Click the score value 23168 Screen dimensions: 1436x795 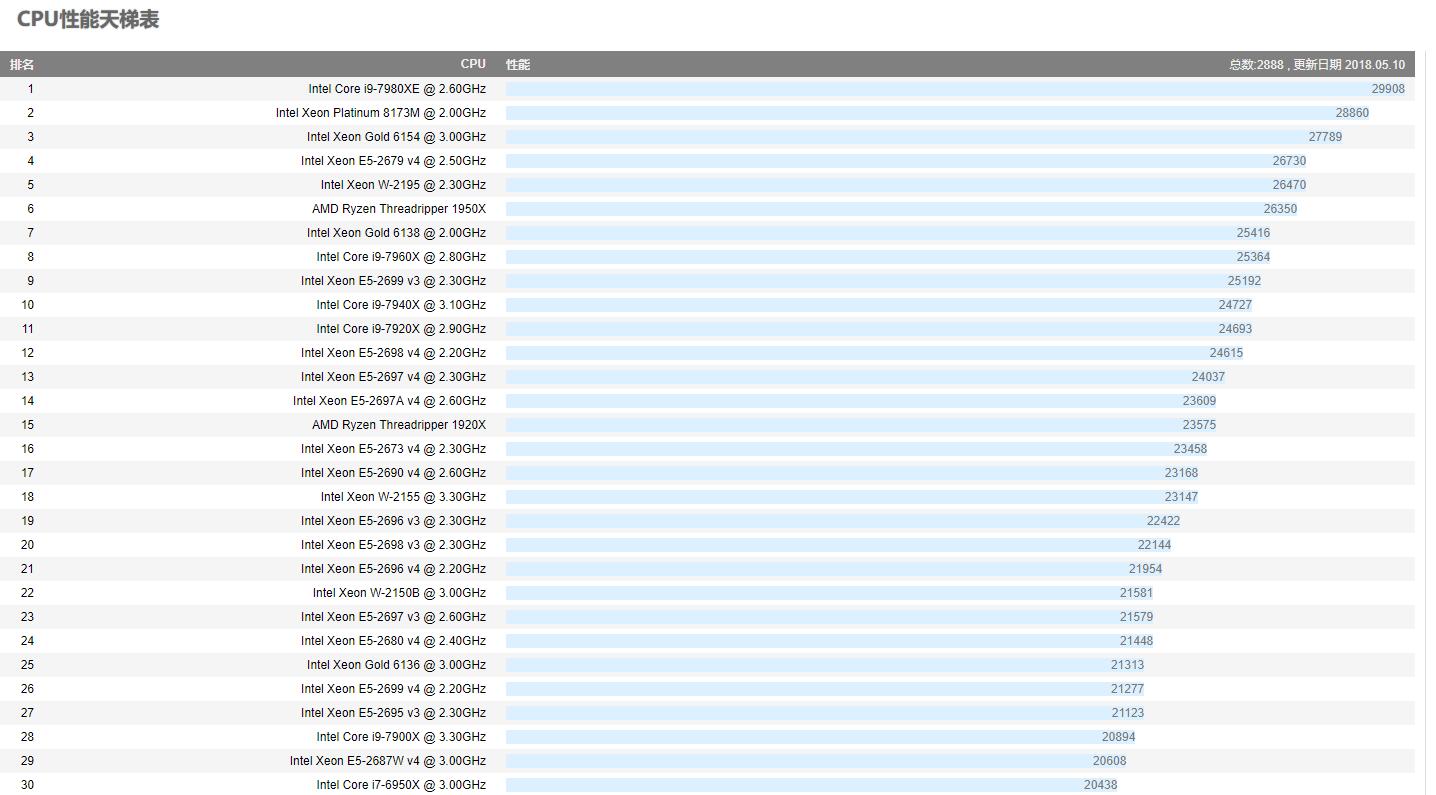(1181, 473)
